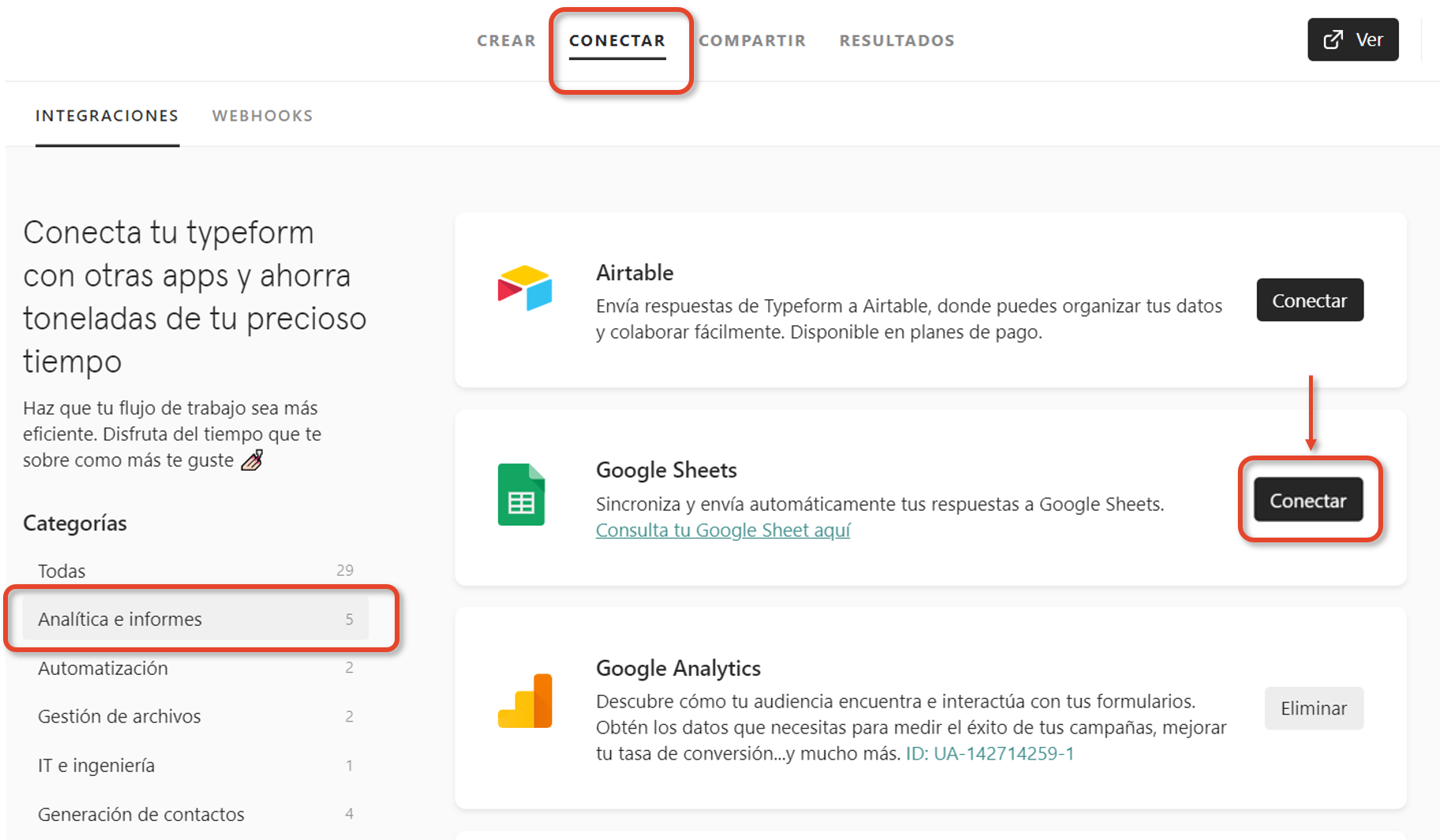Open the WEBHOOKS sub-tab
Screen dimensions: 1440x840
pyautogui.click(x=263, y=116)
